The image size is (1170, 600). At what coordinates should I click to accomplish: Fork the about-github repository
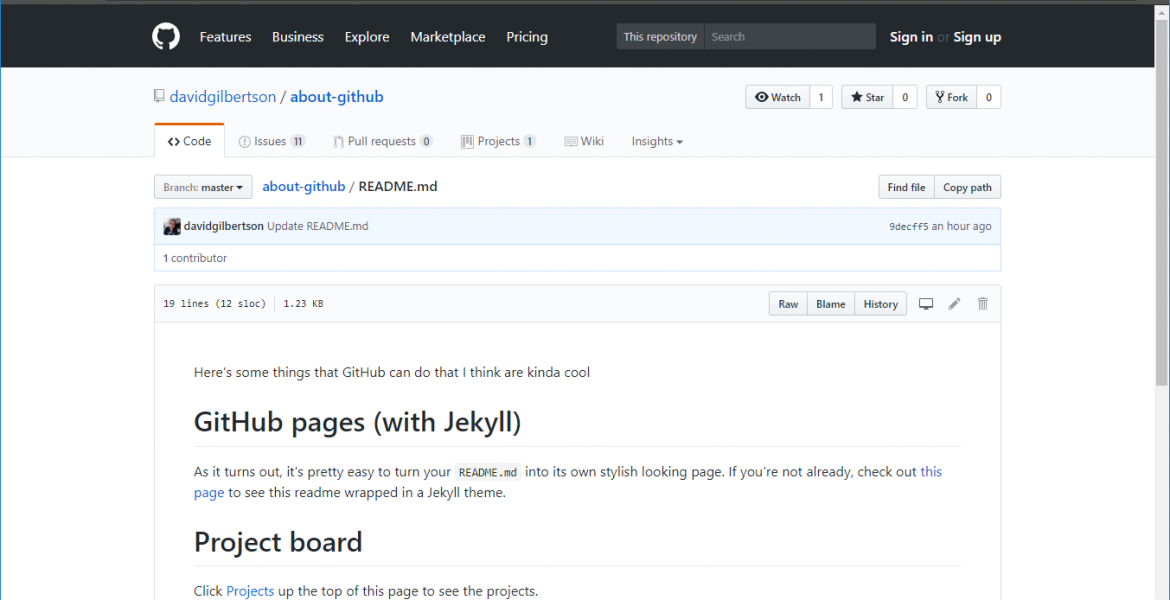point(951,97)
